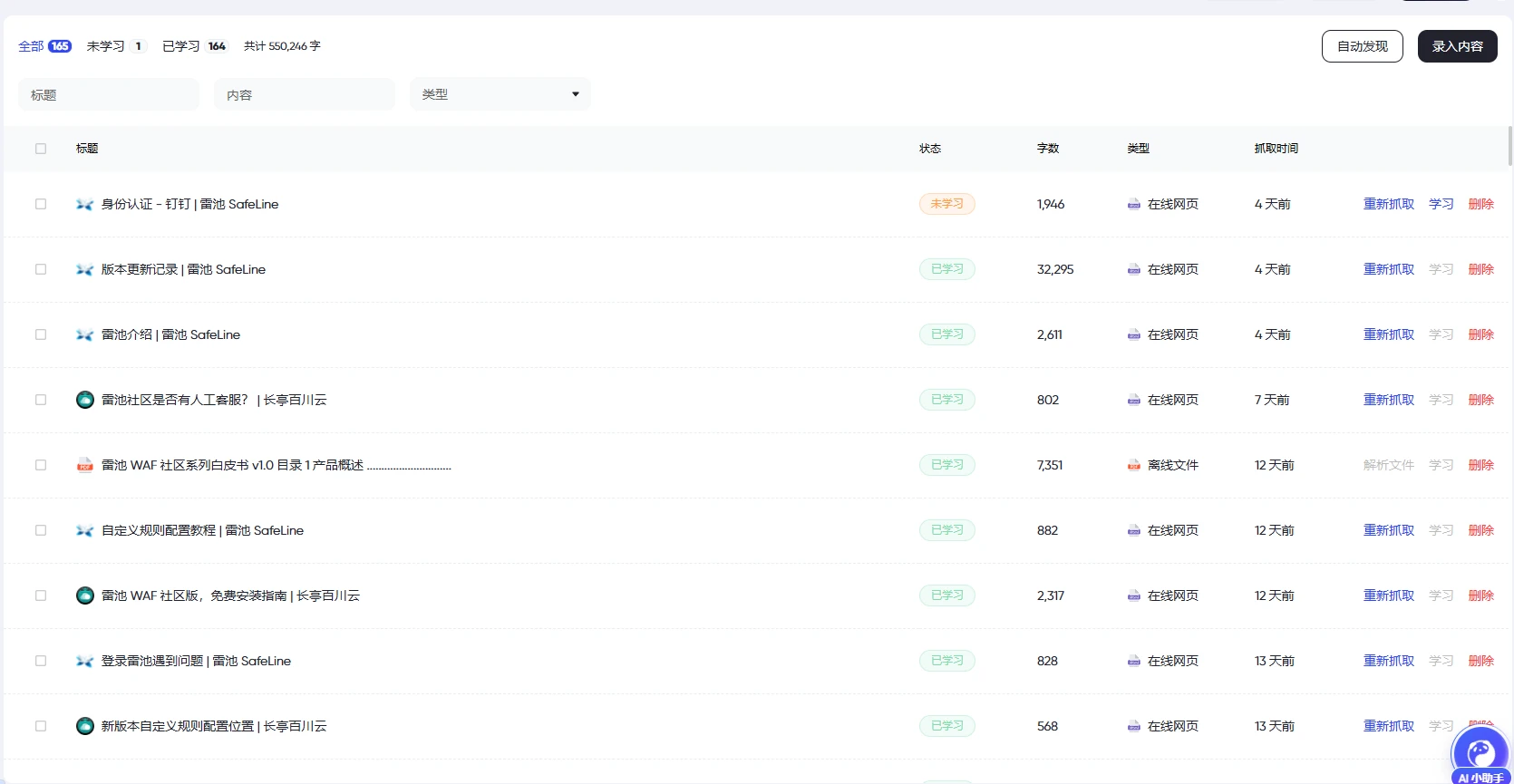Open the 类型 filter dropdown
Image resolution: width=1514 pixels, height=784 pixels.
[x=500, y=94]
